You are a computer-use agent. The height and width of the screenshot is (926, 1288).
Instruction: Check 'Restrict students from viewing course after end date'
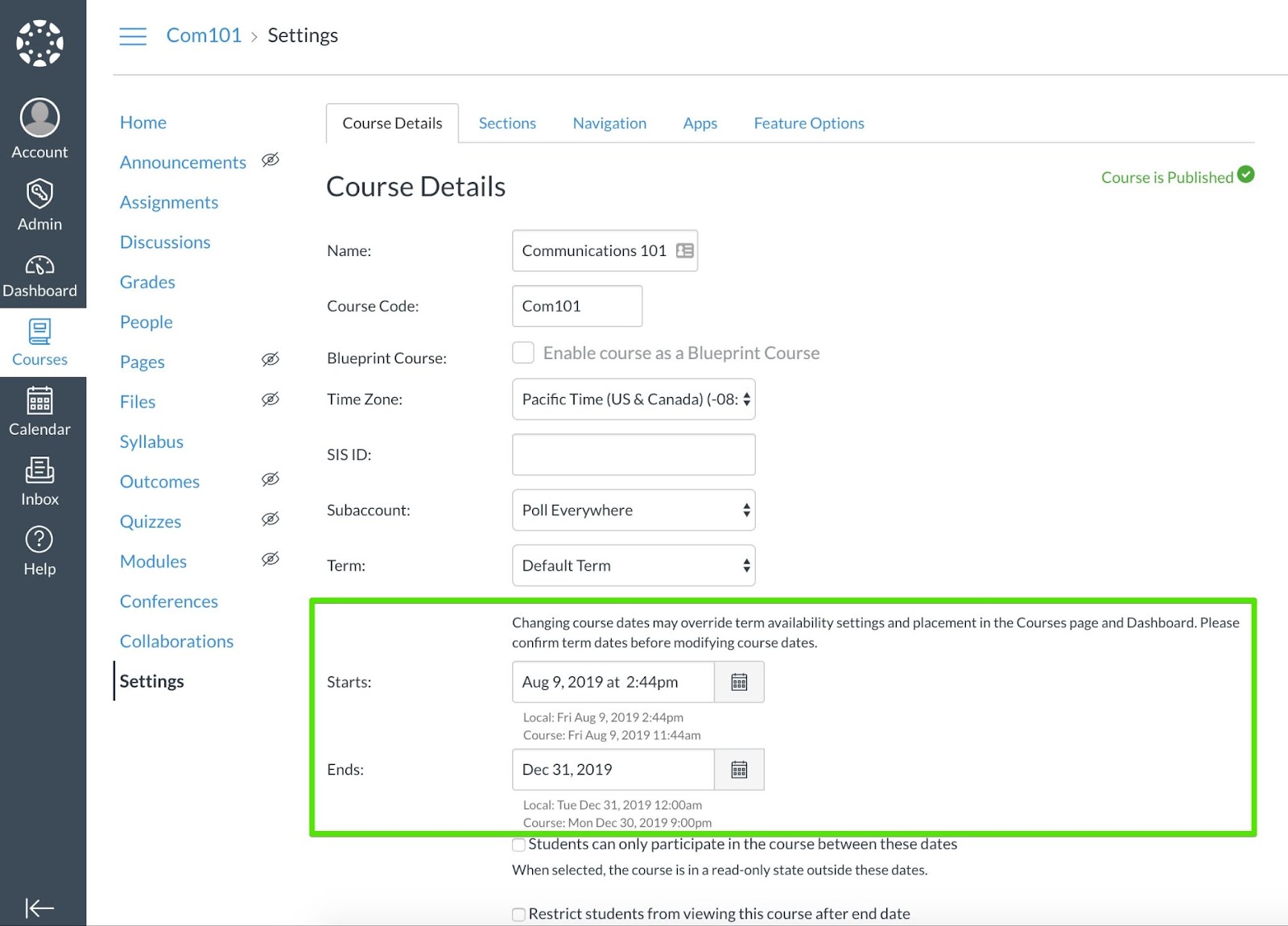pyautogui.click(x=518, y=914)
